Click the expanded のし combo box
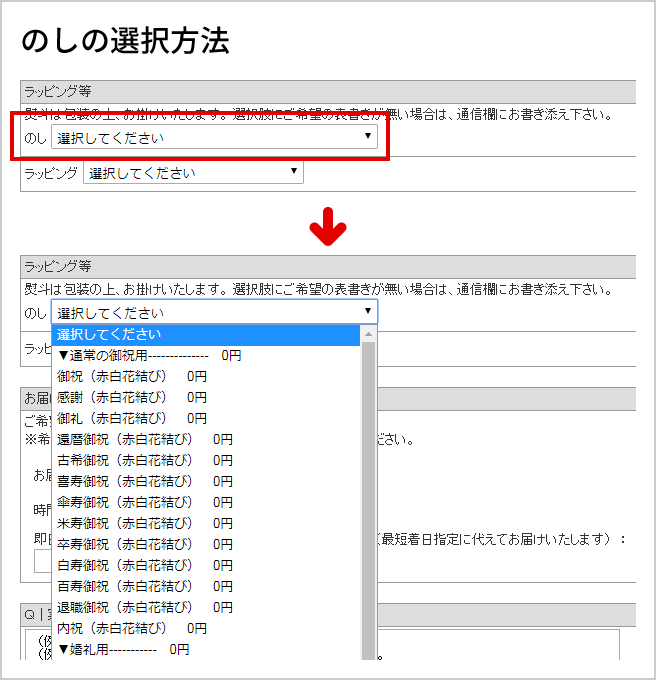The height and width of the screenshot is (680, 656). [x=214, y=312]
